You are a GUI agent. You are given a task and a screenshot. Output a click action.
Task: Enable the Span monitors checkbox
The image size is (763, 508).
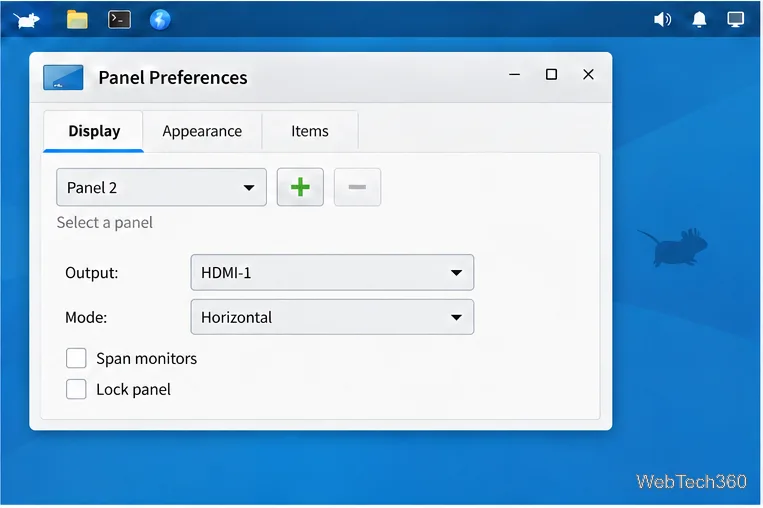[x=76, y=358]
